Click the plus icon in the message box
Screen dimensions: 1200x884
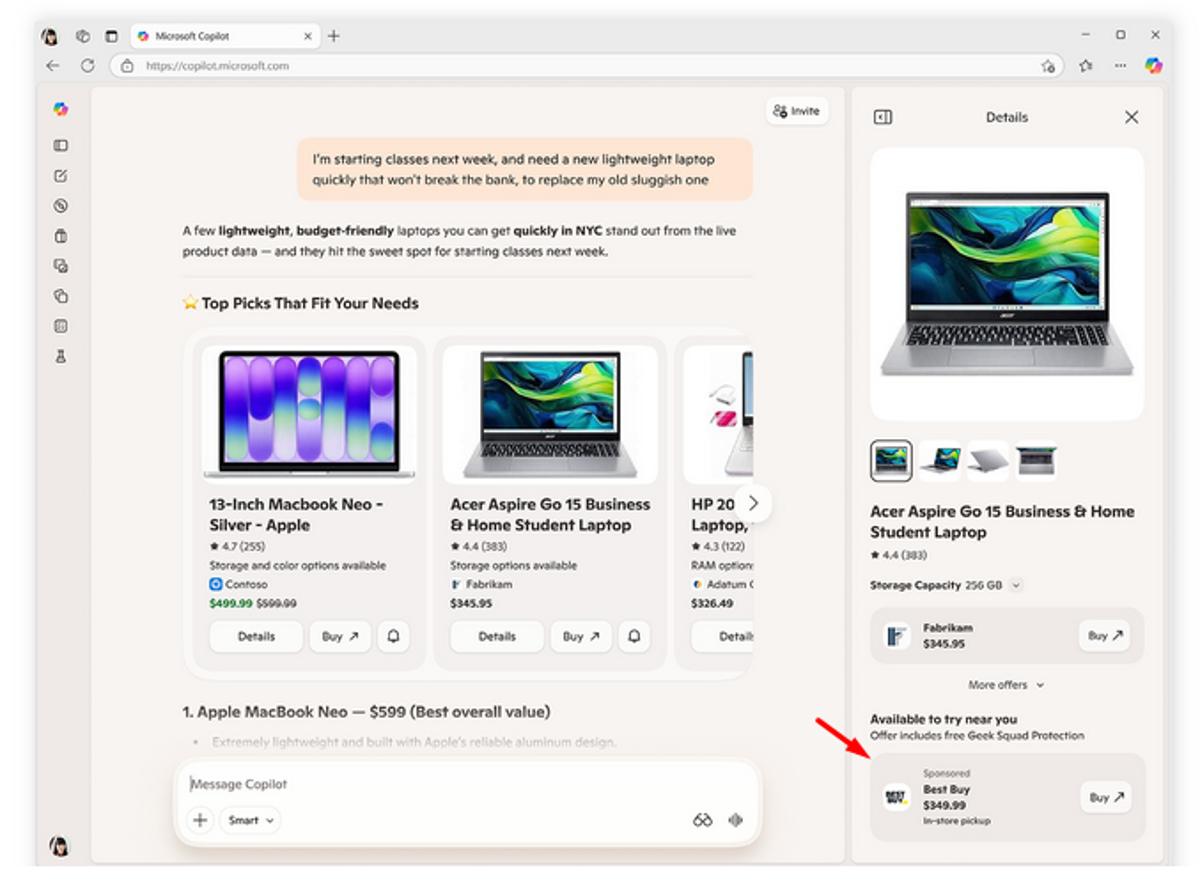(200, 820)
